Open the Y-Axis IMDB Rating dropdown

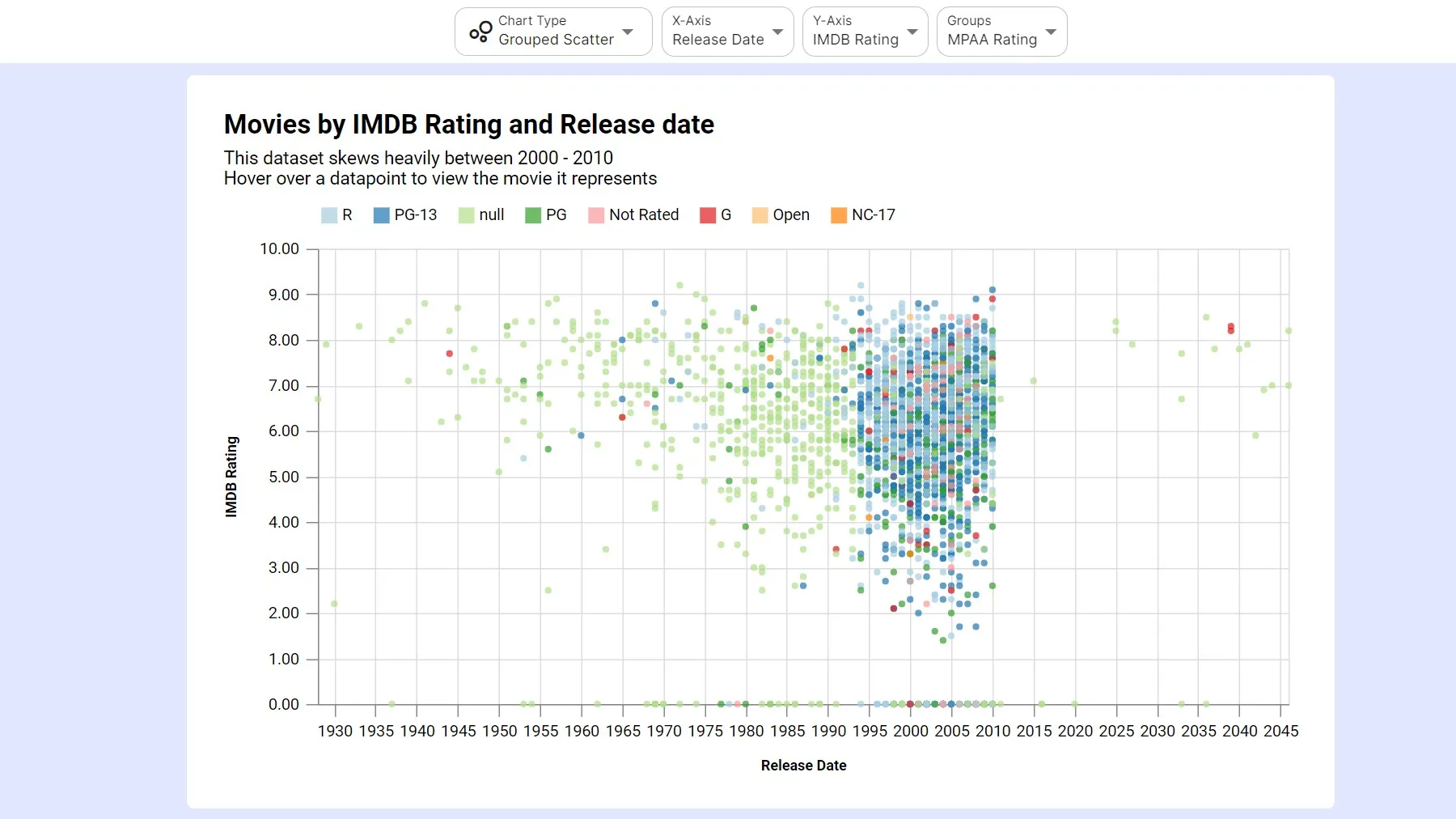[865, 32]
